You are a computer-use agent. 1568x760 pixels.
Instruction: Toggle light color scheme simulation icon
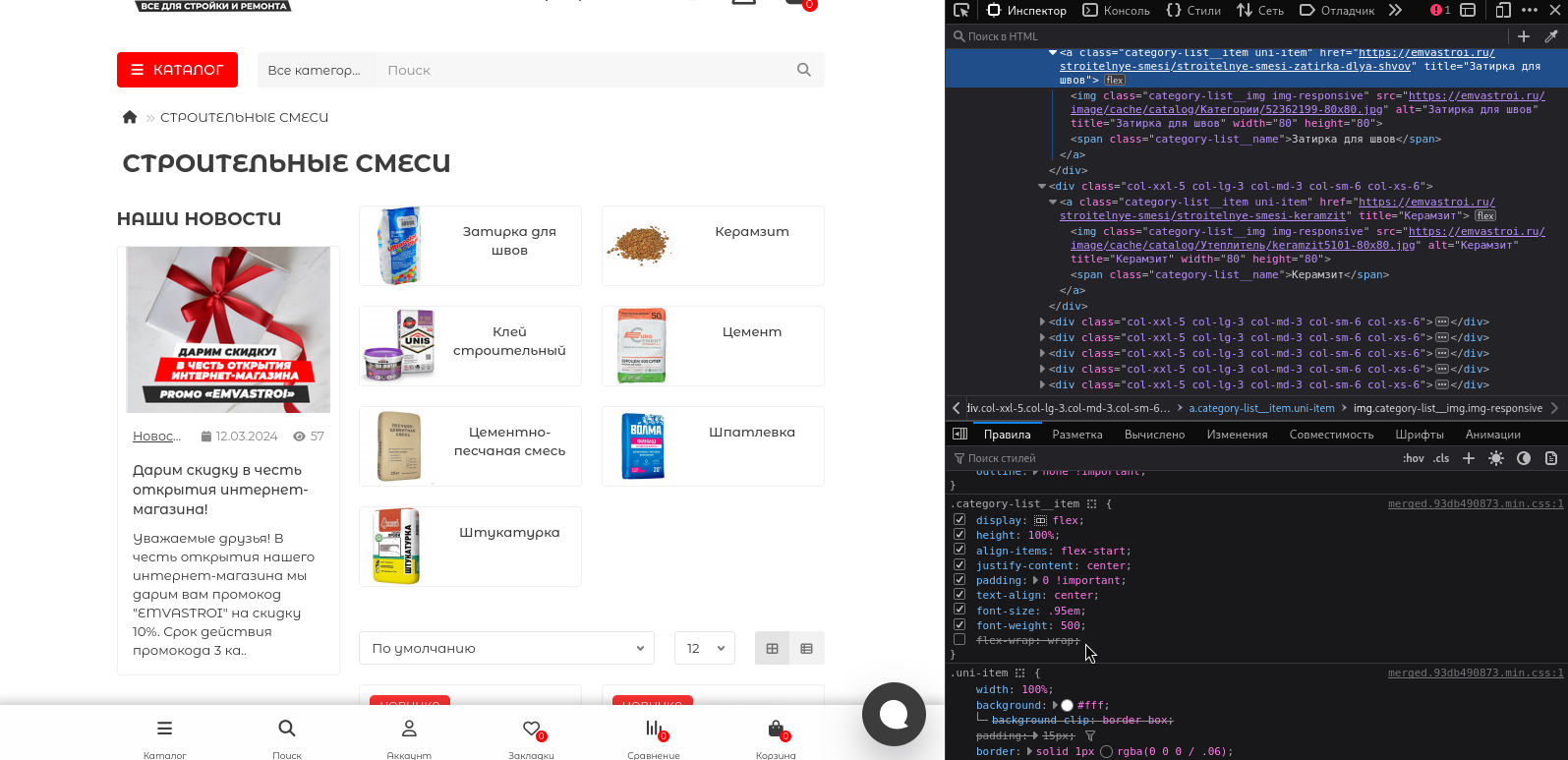click(1496, 458)
